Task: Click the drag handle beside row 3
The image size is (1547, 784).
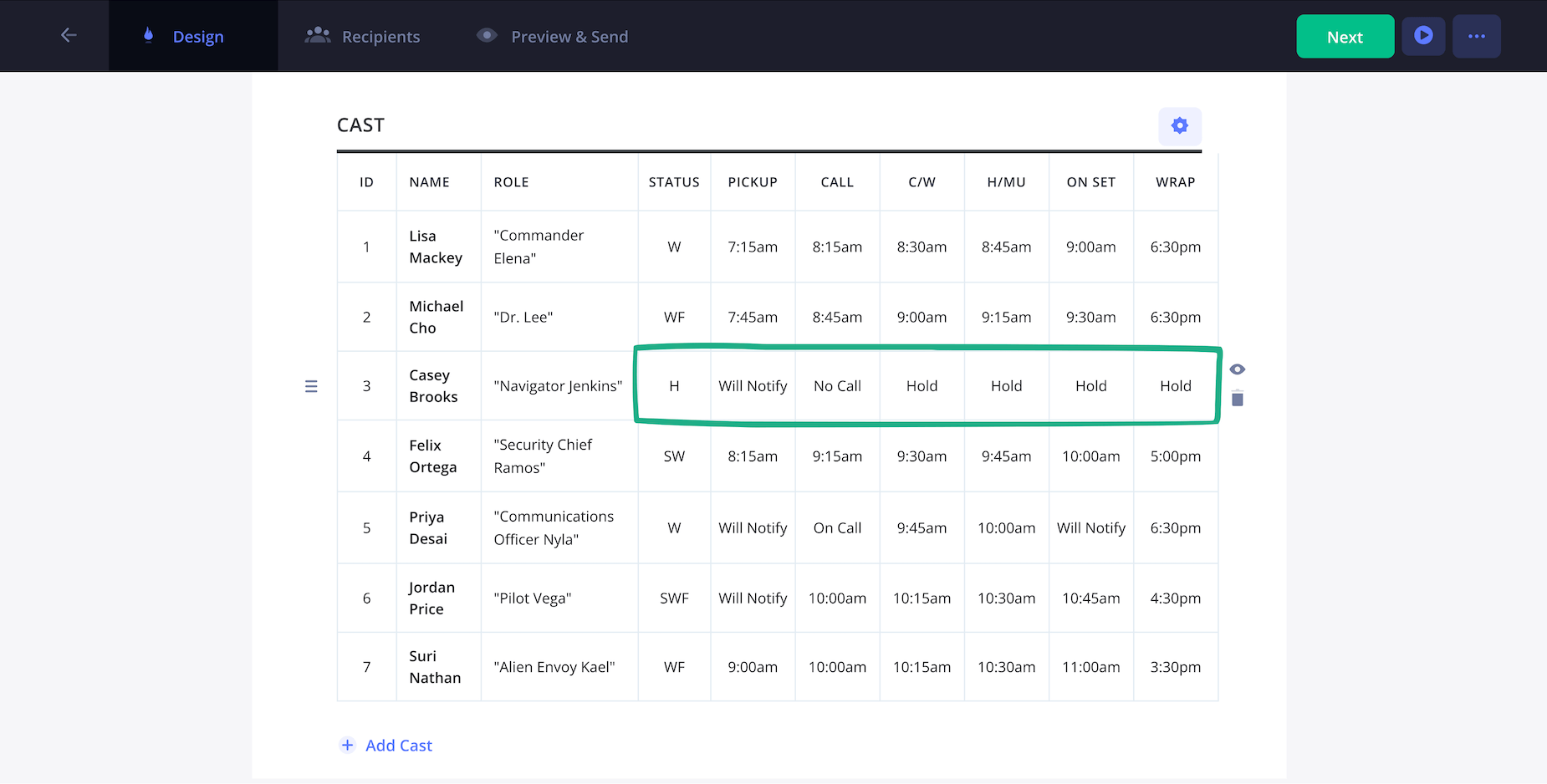Action: [x=311, y=386]
